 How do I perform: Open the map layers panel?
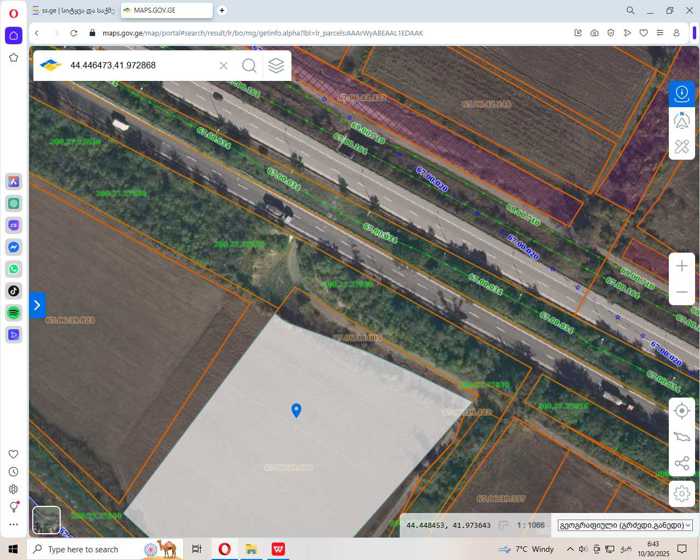coord(276,66)
